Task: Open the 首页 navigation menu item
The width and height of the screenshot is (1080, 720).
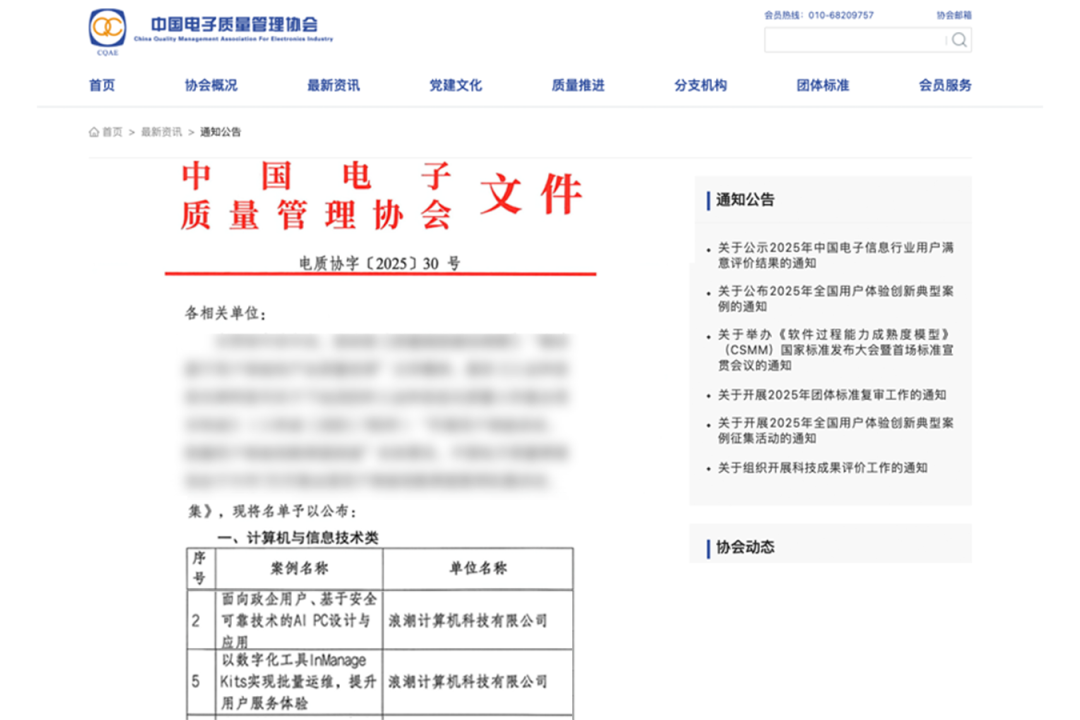Action: pos(104,86)
